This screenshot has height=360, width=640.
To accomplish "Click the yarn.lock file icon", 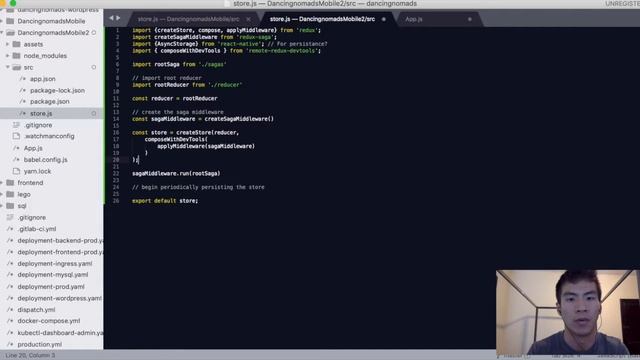I will [x=16, y=171].
